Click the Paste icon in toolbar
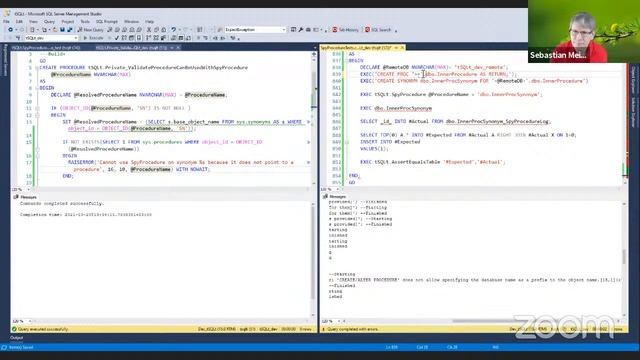This screenshot has width=640, height=360. 164,30
